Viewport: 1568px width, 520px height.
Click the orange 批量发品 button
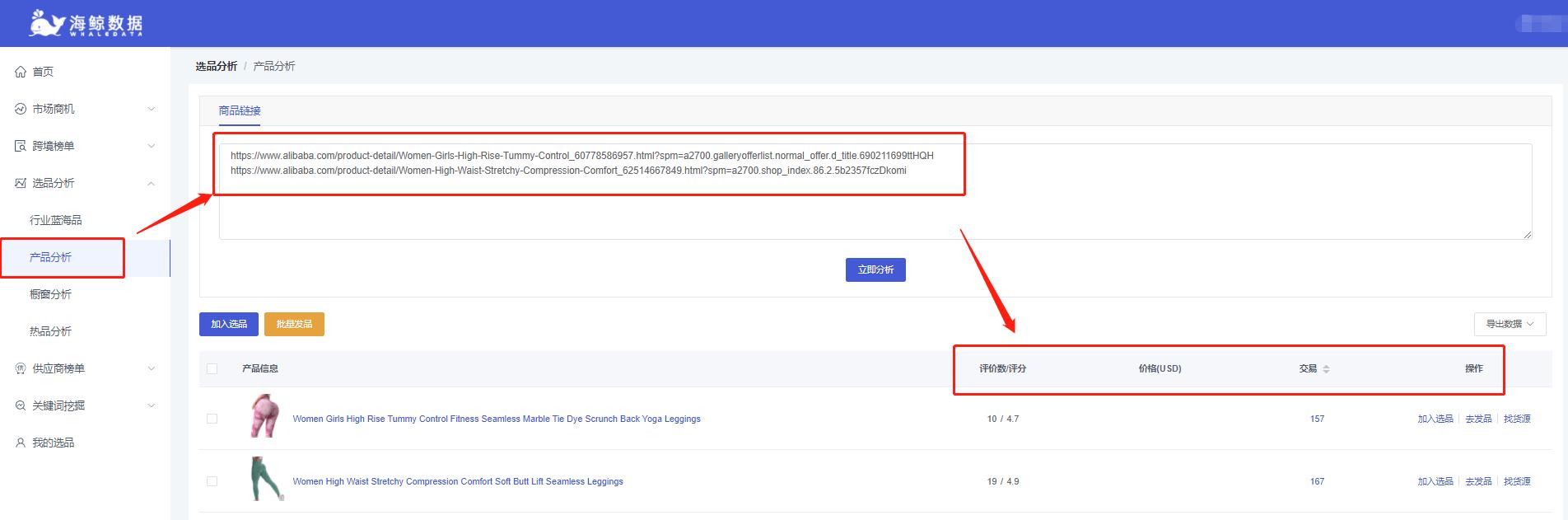click(x=294, y=324)
